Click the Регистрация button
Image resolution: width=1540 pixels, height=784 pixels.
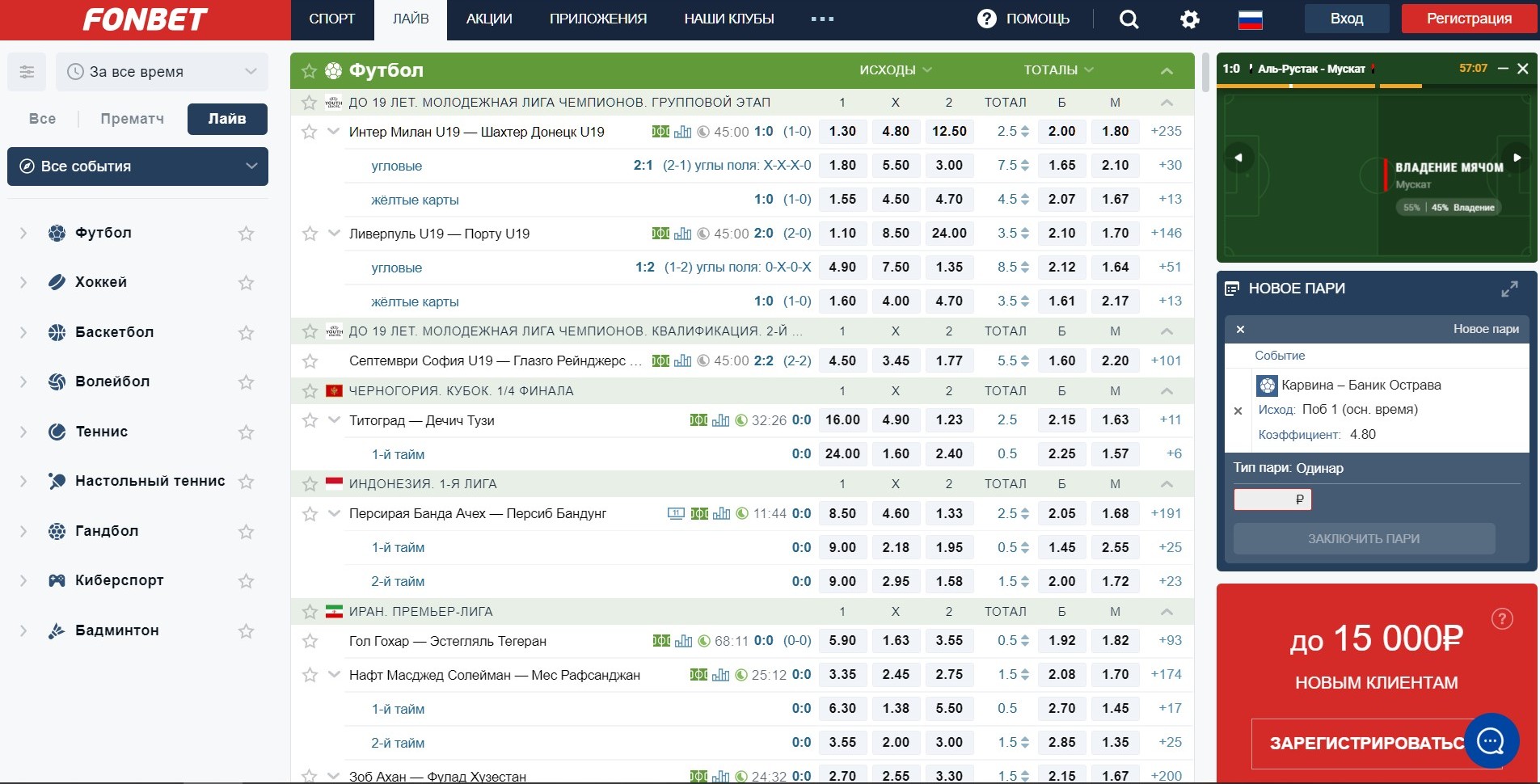point(1469,19)
